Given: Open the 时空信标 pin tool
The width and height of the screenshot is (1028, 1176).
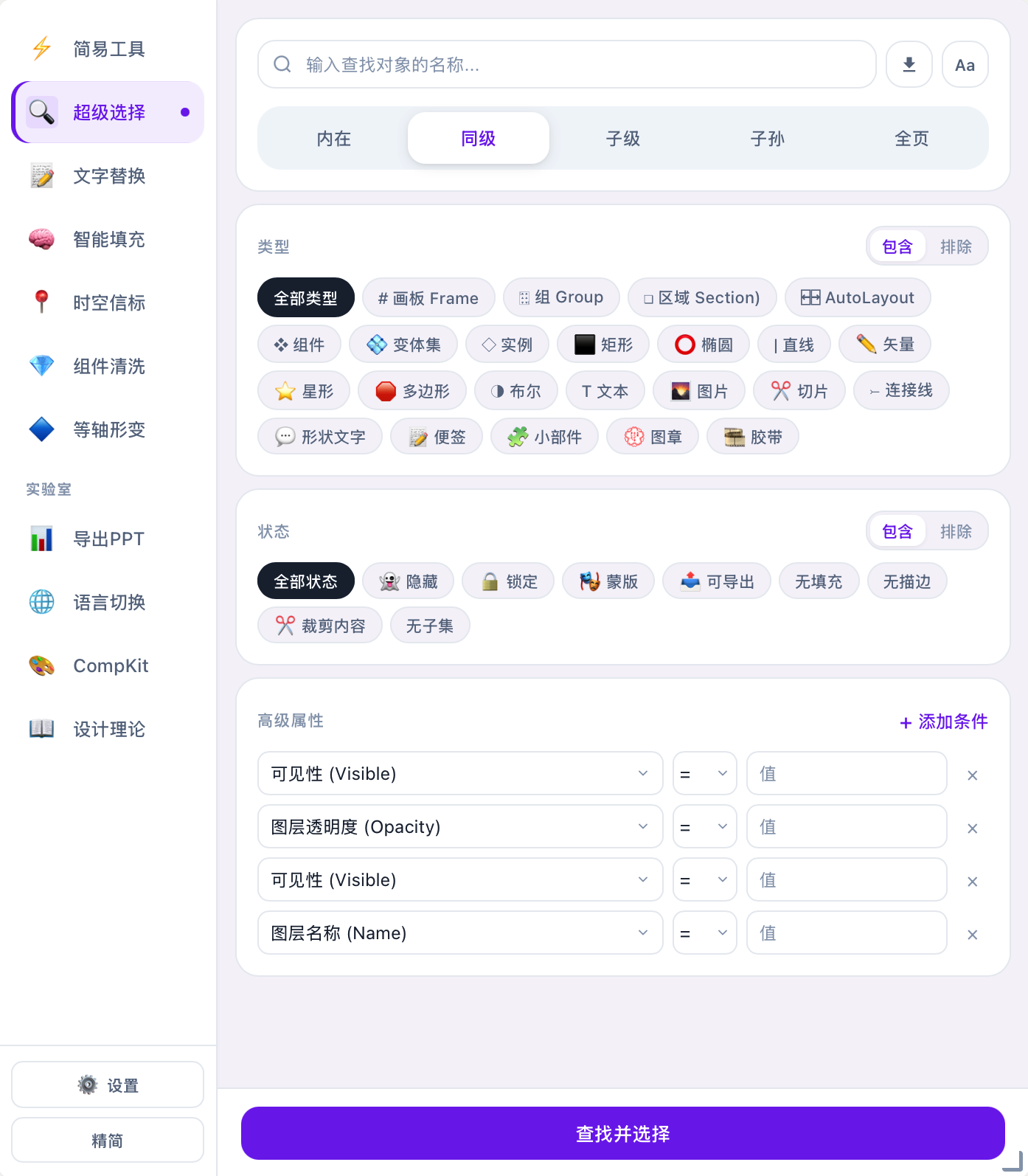Looking at the screenshot, I should tap(108, 302).
